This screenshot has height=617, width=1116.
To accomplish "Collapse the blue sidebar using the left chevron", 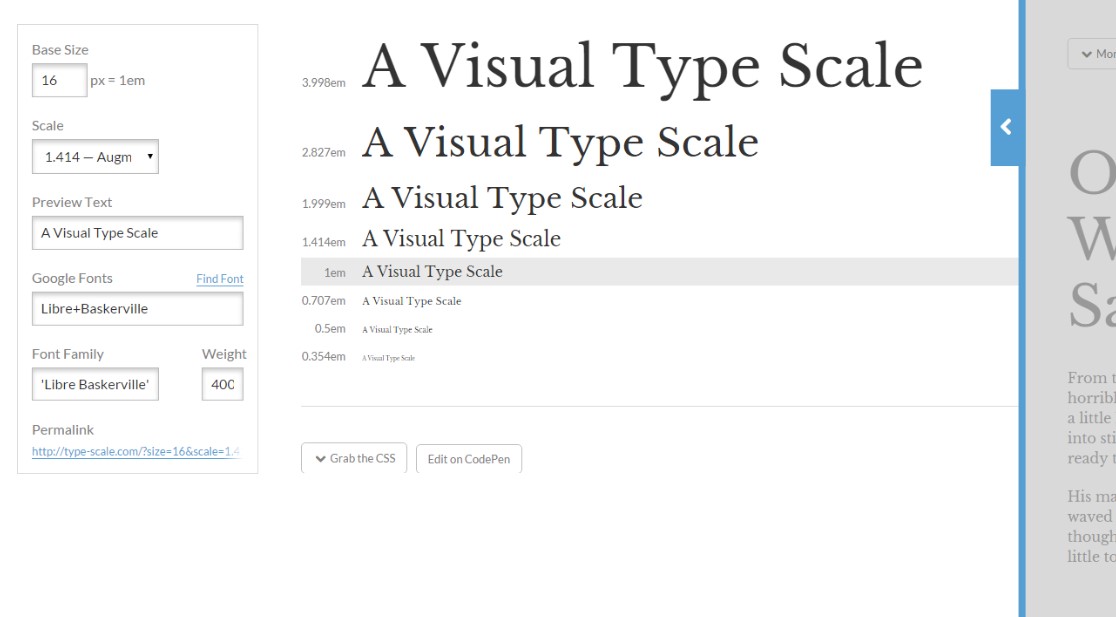I will coord(1006,128).
